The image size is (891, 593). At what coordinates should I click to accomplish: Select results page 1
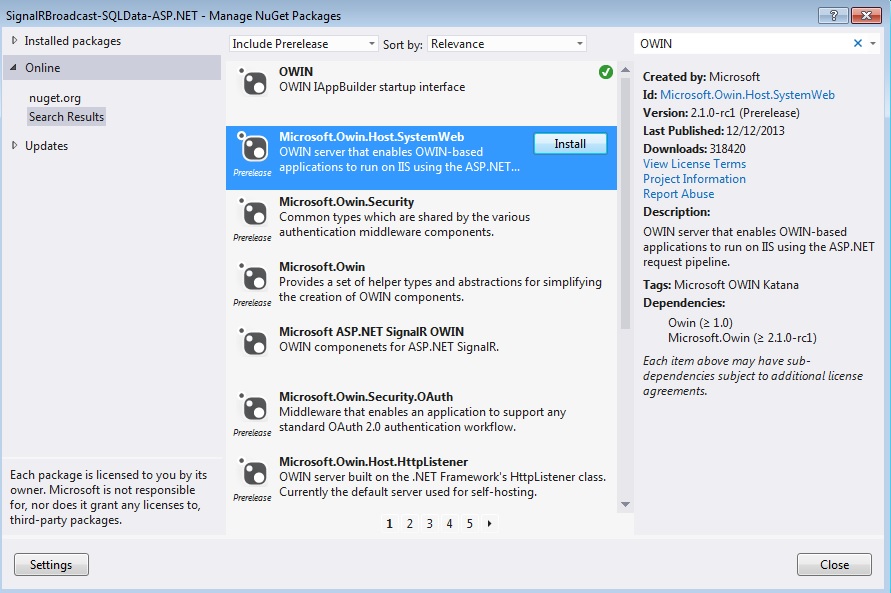389,523
